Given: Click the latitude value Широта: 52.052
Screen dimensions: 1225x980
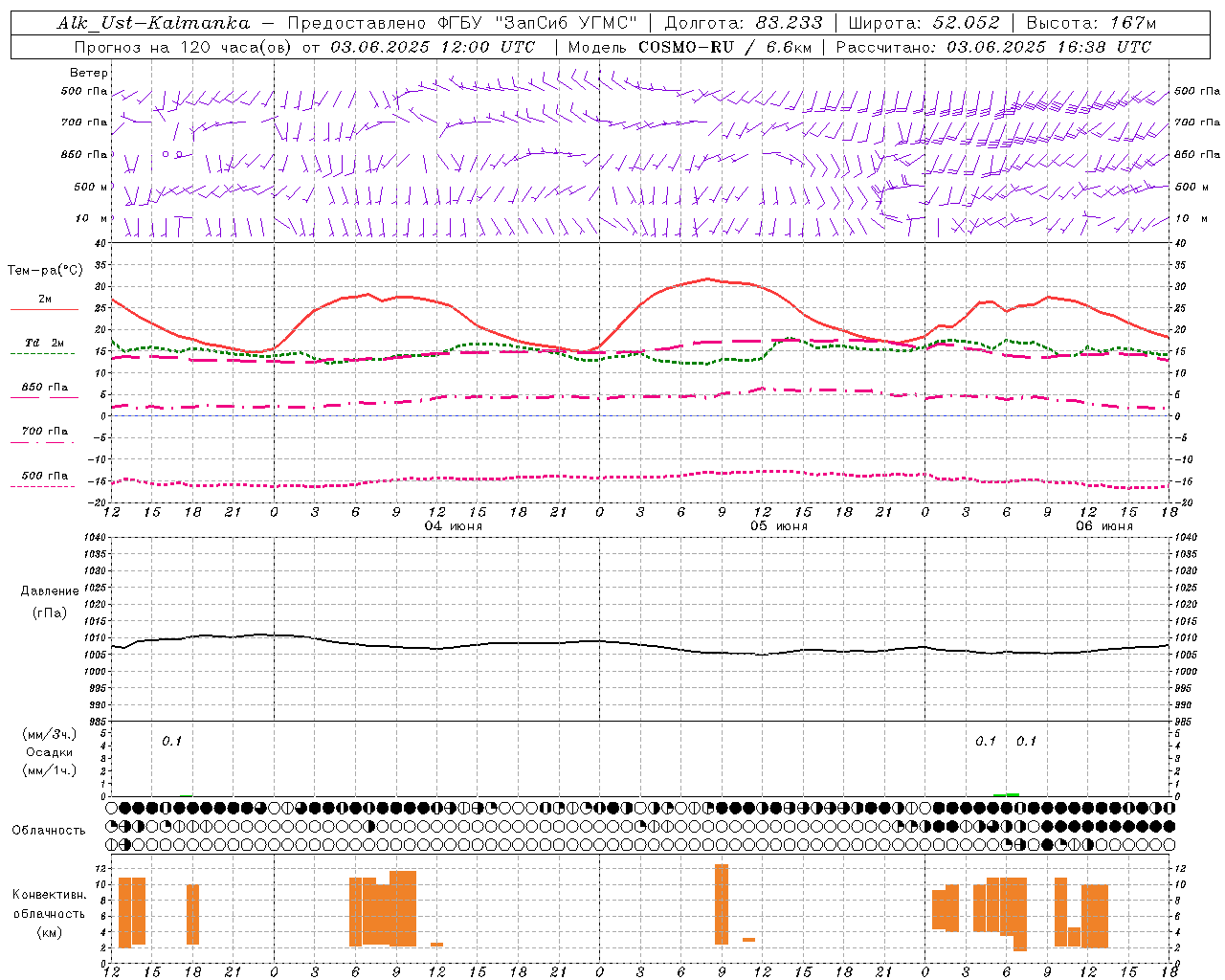Looking at the screenshot, I should coord(924,23).
